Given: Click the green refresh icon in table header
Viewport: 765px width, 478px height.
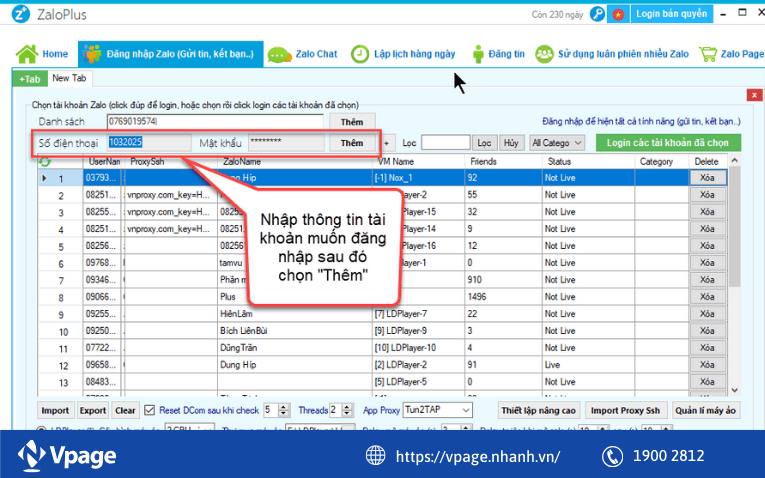Looking at the screenshot, I should 44,161.
